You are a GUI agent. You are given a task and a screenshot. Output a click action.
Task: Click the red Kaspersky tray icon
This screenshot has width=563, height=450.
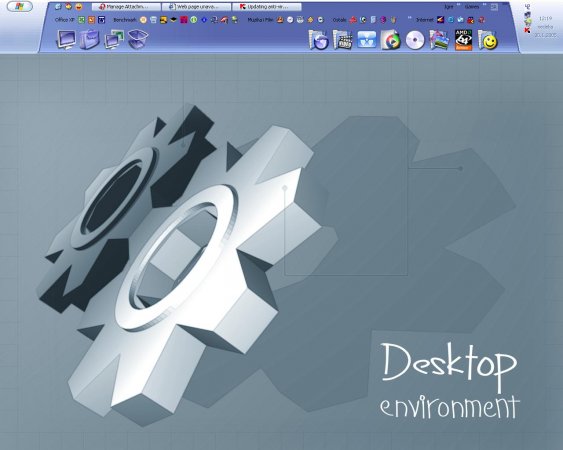[527, 31]
